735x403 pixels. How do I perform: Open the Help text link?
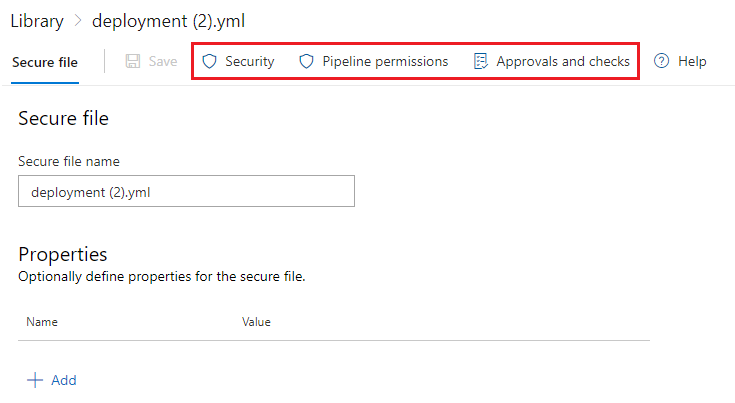pos(692,62)
